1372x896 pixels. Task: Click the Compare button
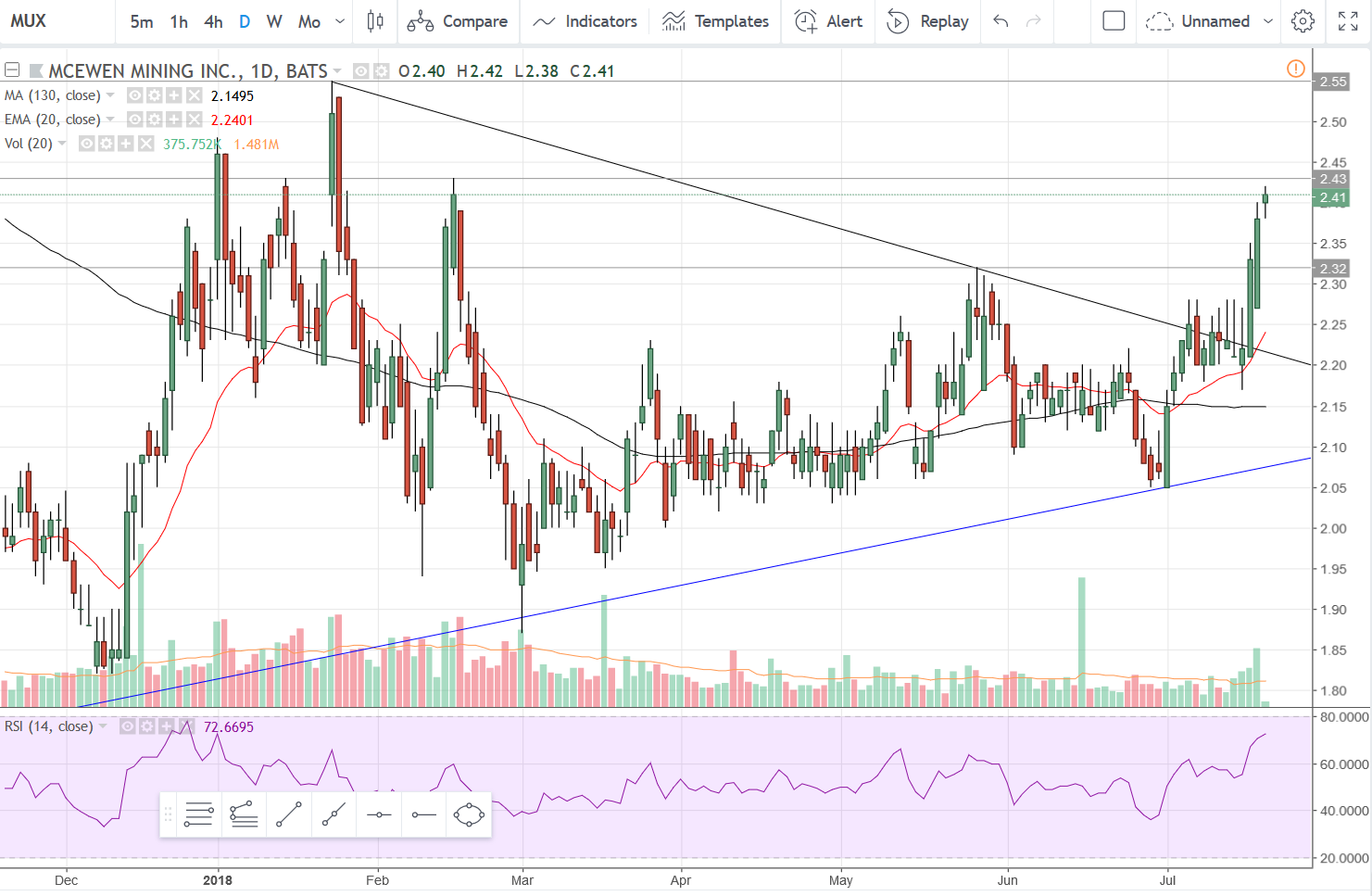pyautogui.click(x=459, y=21)
